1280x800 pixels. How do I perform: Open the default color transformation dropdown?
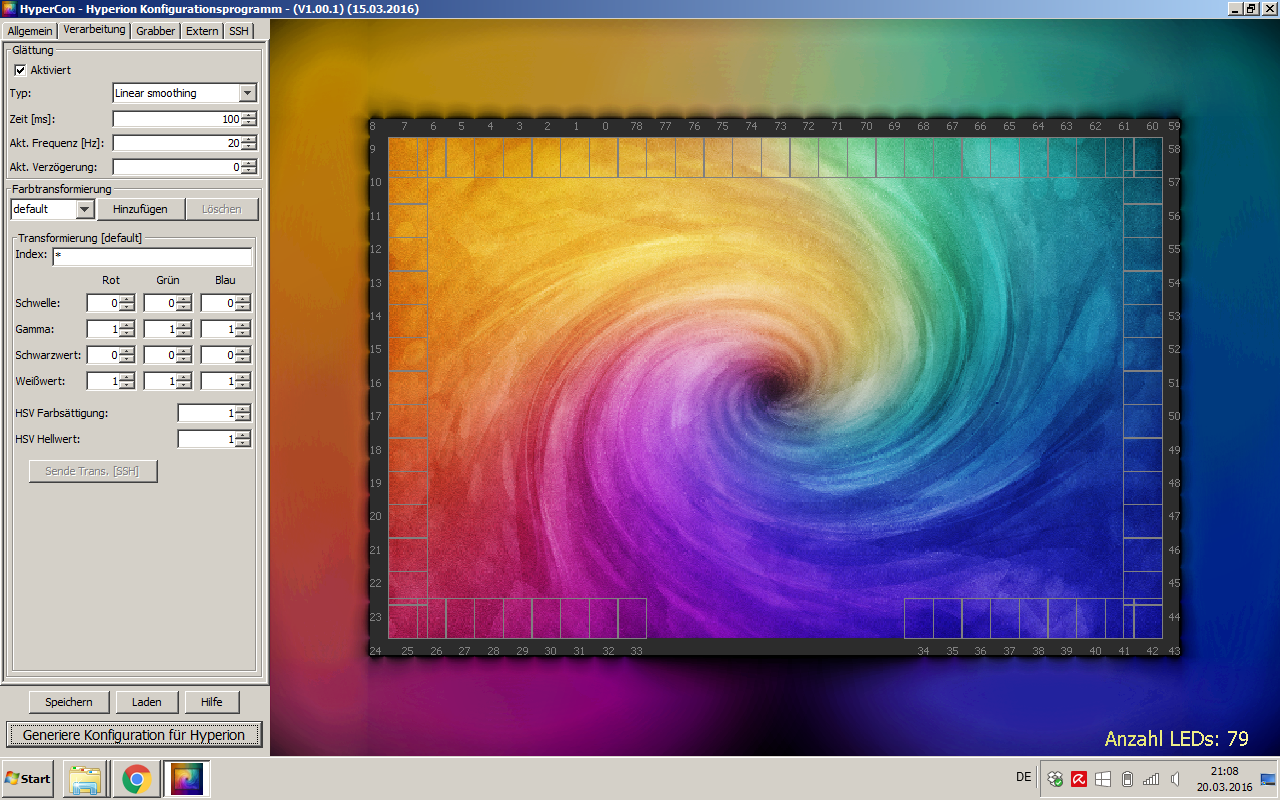click(85, 209)
